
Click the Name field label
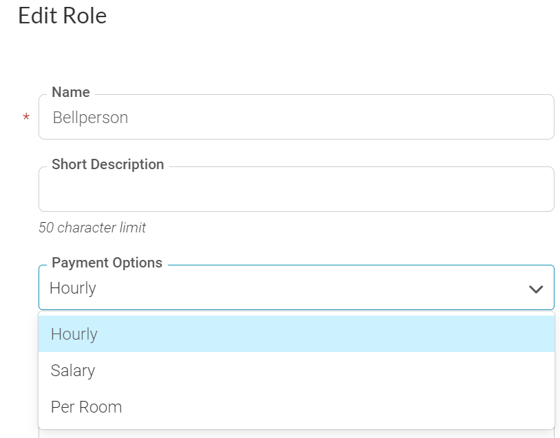(71, 92)
